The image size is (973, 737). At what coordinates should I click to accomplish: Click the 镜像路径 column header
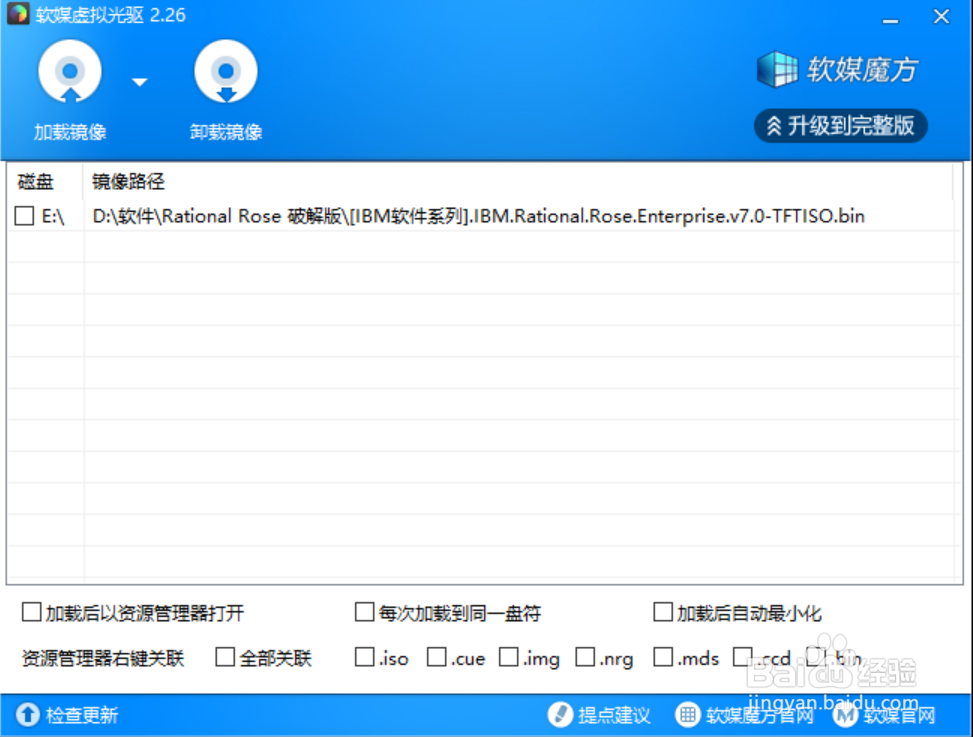click(x=128, y=182)
